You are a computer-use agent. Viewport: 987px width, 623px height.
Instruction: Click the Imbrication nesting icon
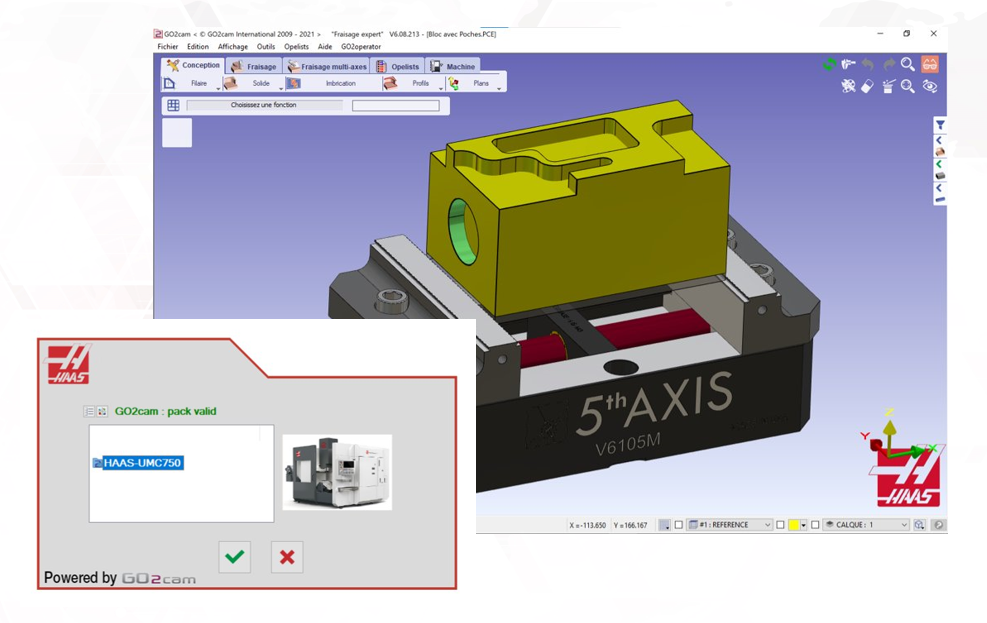pos(293,83)
